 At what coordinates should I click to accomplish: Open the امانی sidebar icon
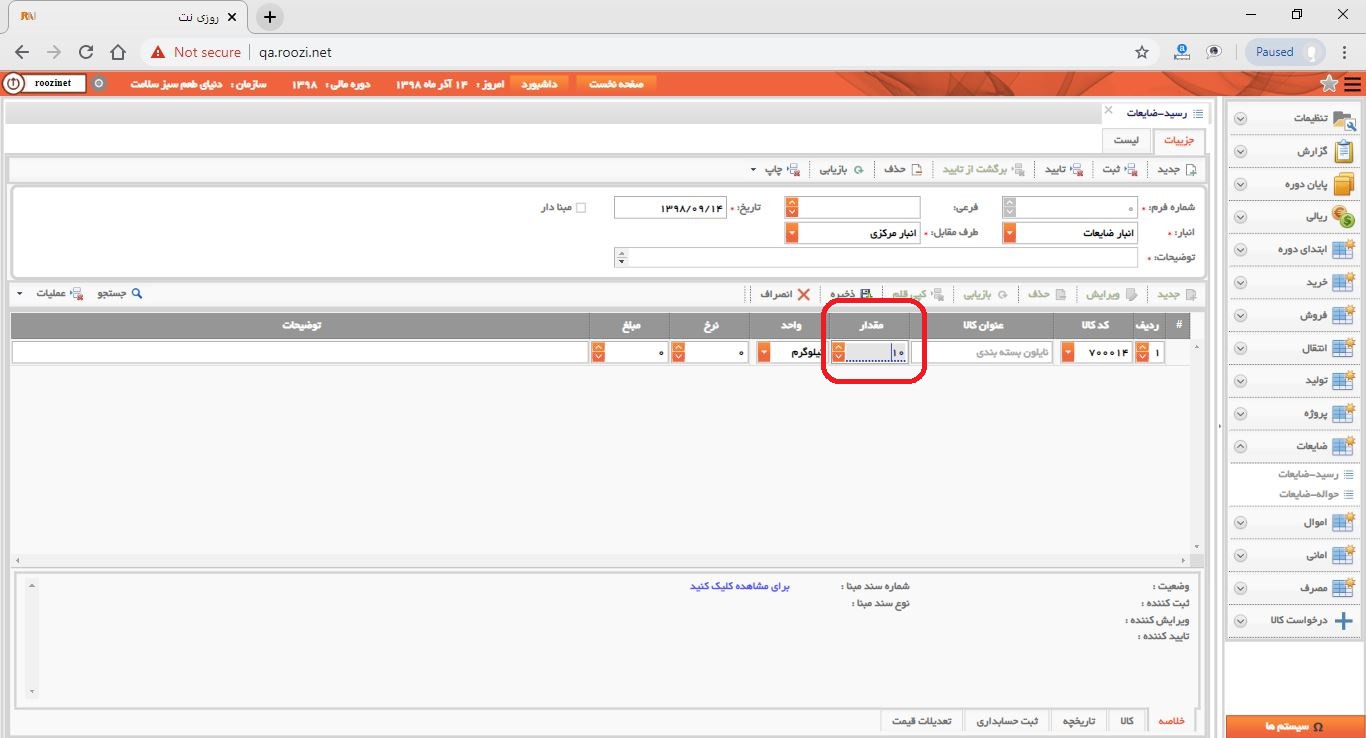click(1344, 555)
